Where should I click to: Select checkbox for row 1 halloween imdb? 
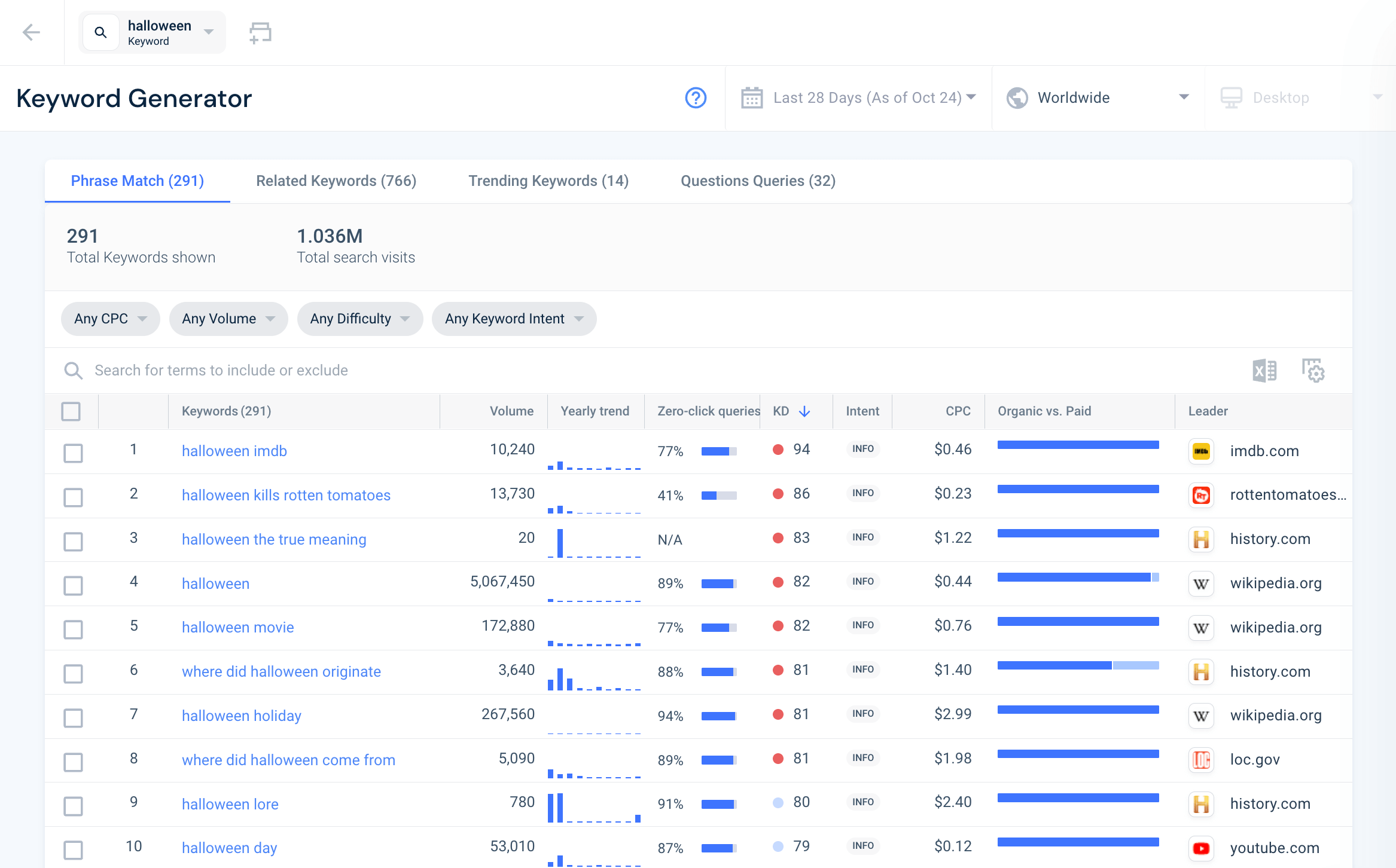pos(73,451)
